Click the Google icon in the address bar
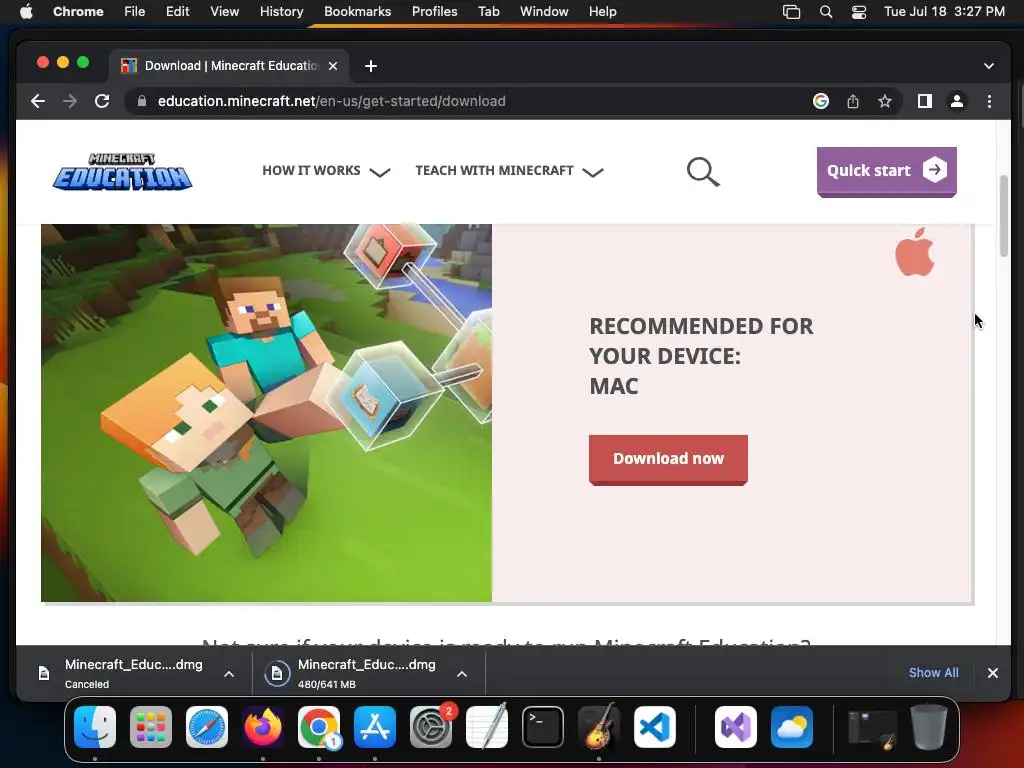 [x=821, y=101]
